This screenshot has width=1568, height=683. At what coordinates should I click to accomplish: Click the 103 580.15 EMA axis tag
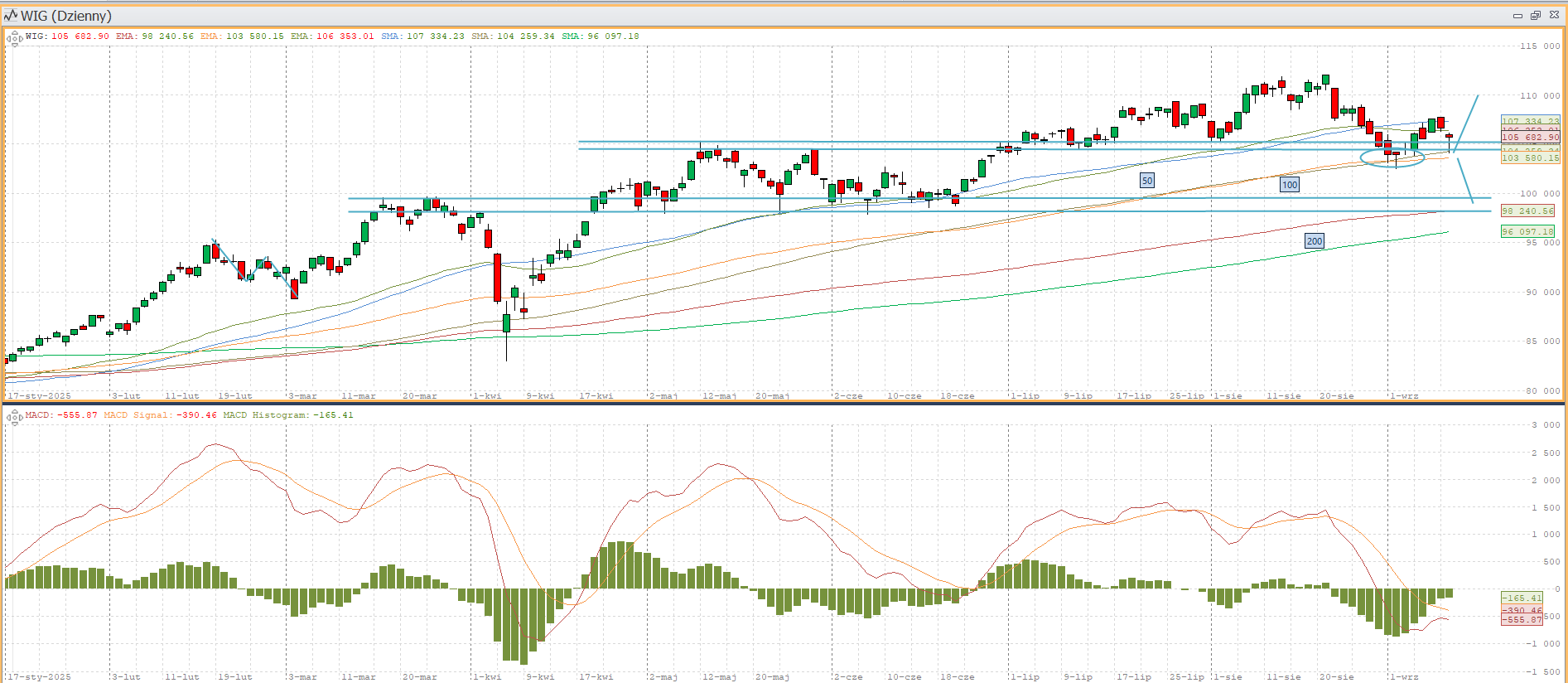(1530, 157)
